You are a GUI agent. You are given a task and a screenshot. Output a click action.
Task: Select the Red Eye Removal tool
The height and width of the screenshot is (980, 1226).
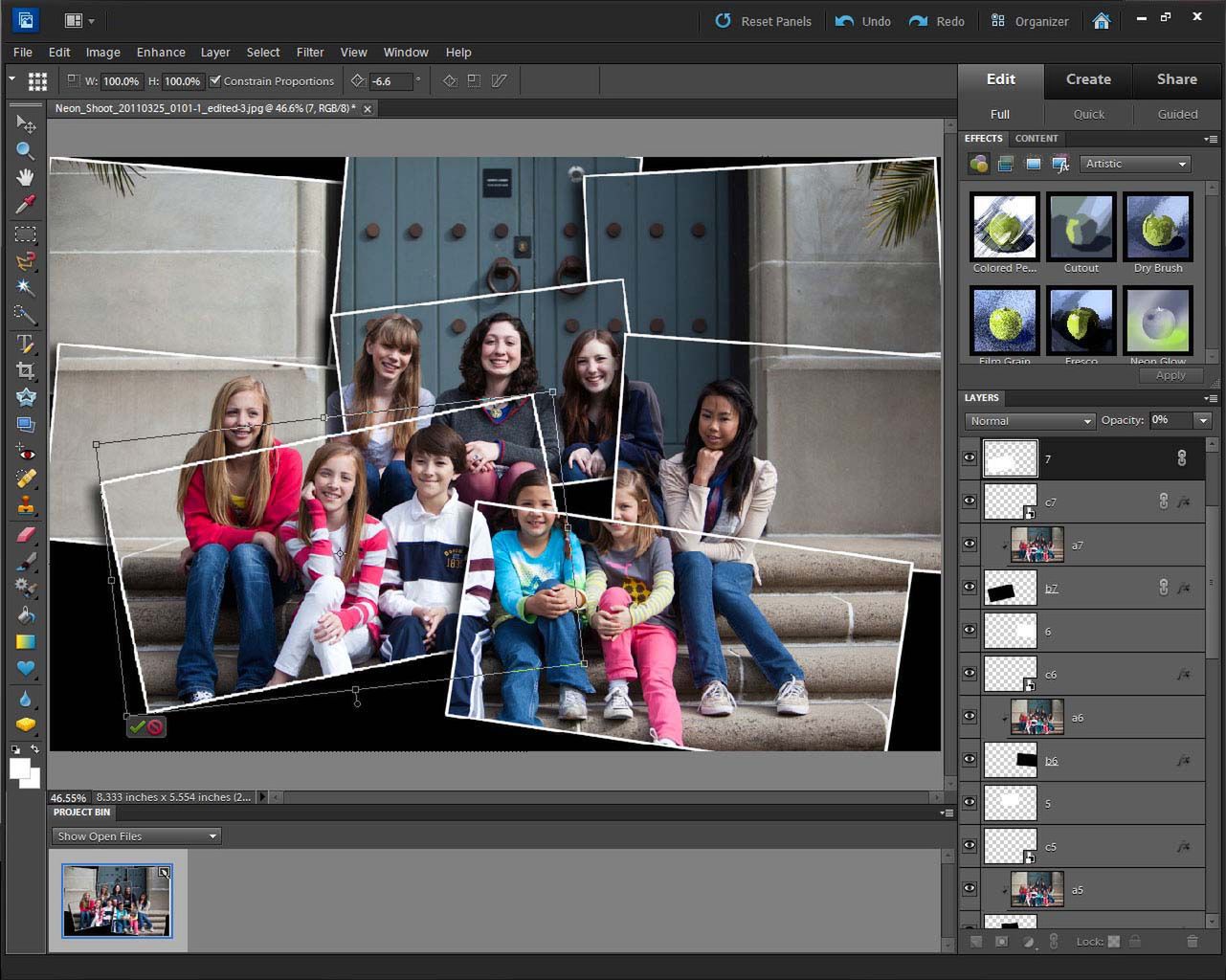[26, 453]
